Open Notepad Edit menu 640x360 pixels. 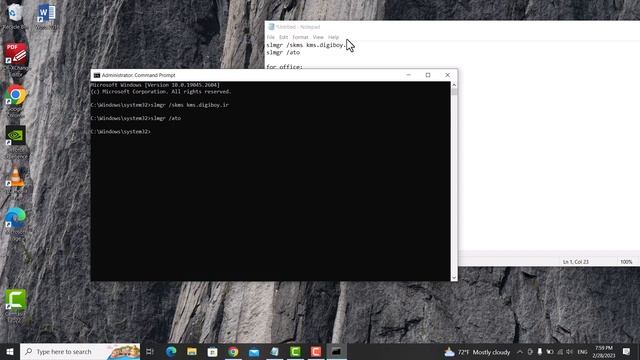coord(284,37)
